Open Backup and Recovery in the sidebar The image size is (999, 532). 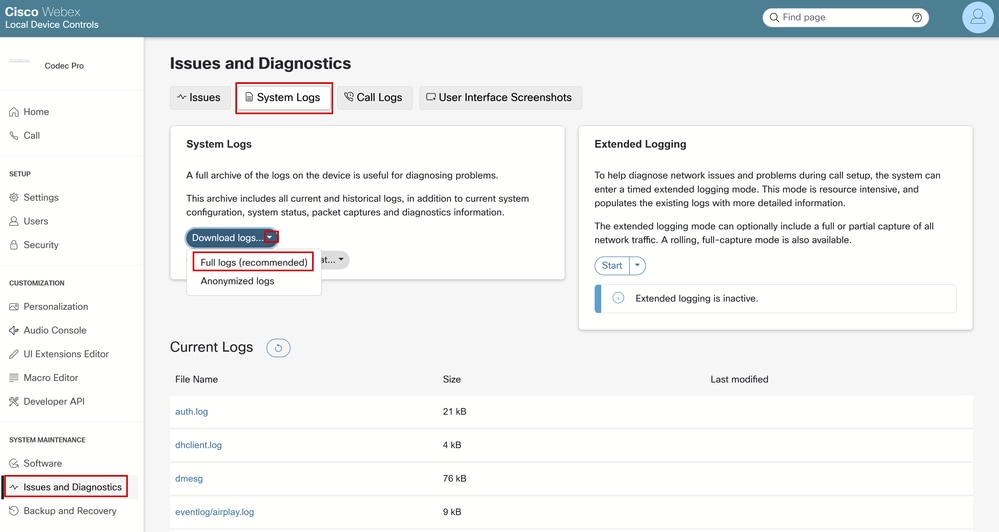70,510
